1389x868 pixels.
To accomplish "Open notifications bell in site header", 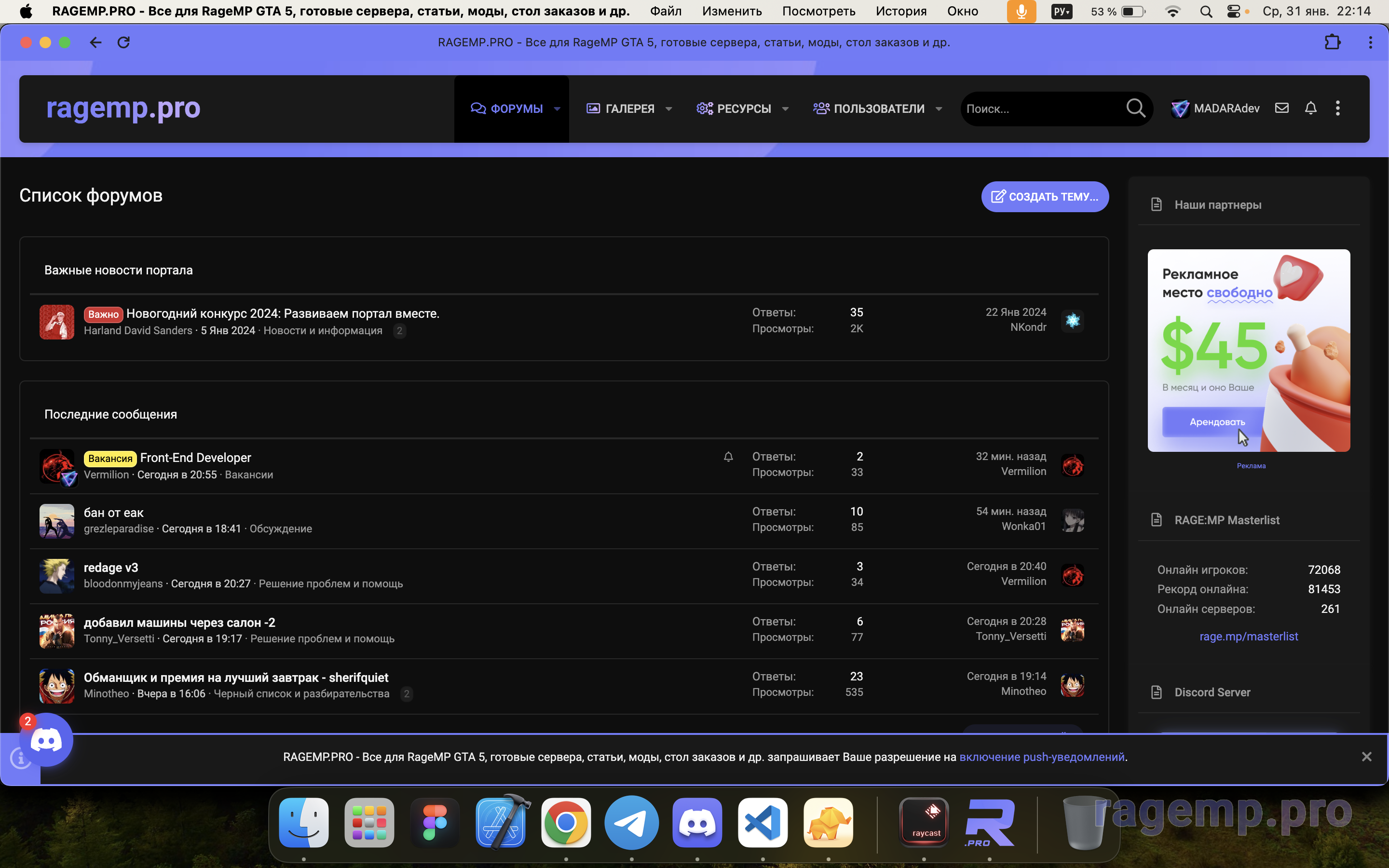I will [x=1310, y=108].
